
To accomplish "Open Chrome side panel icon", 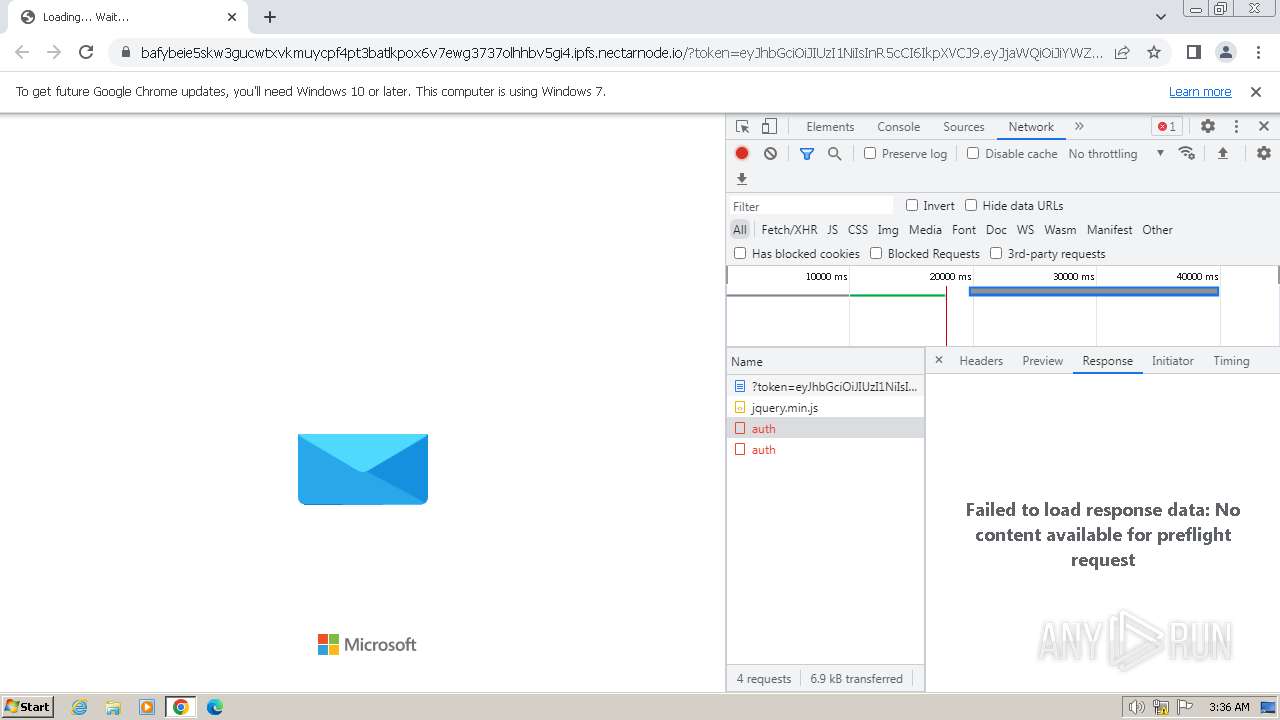I will 1193,53.
